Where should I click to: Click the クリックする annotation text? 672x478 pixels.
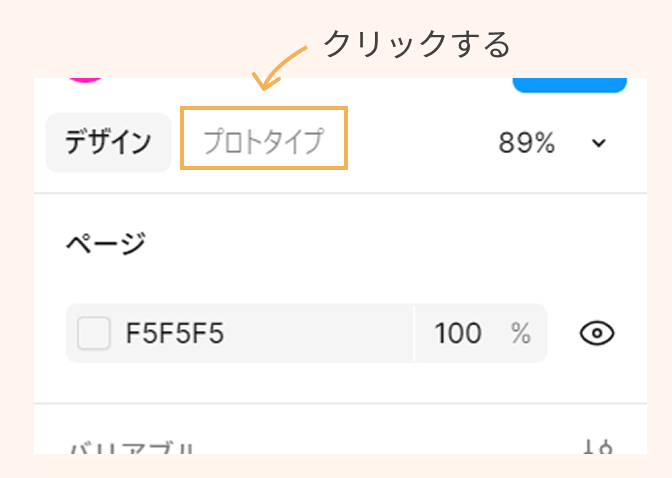click(x=417, y=44)
